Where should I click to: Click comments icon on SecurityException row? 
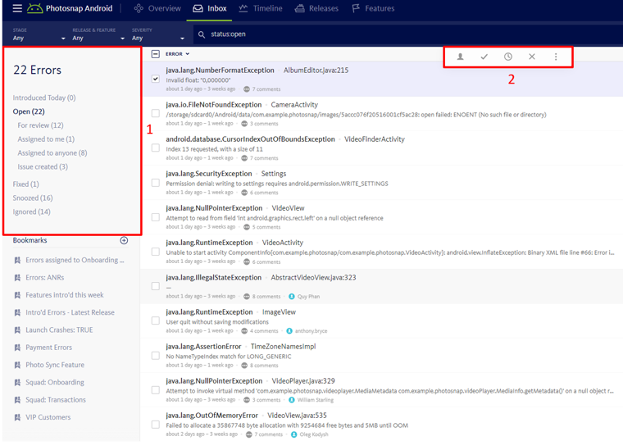[244, 193]
